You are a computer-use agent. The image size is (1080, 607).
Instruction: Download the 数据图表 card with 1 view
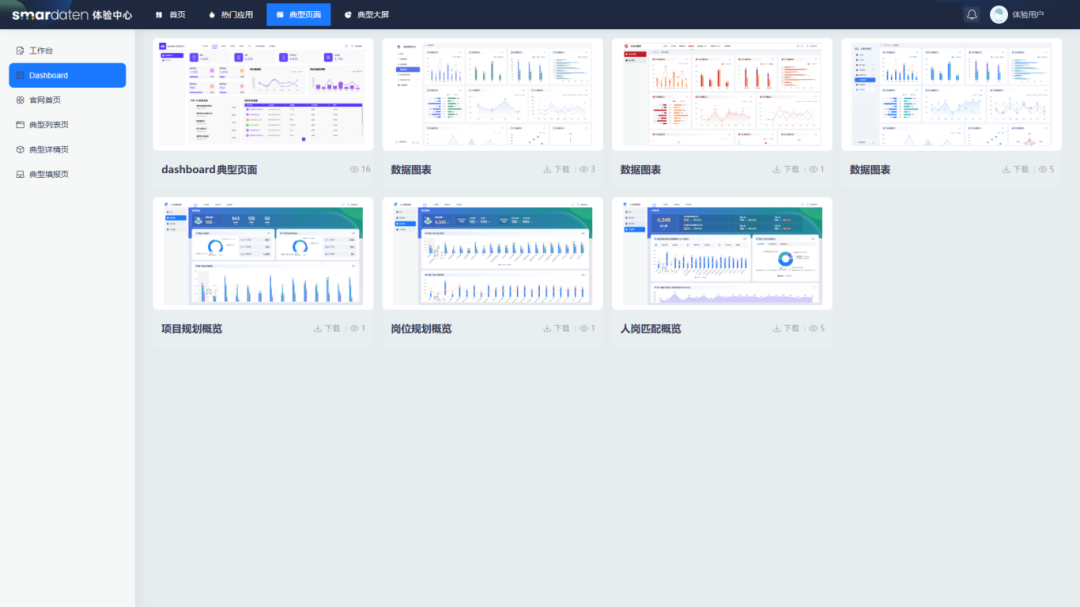click(x=786, y=169)
